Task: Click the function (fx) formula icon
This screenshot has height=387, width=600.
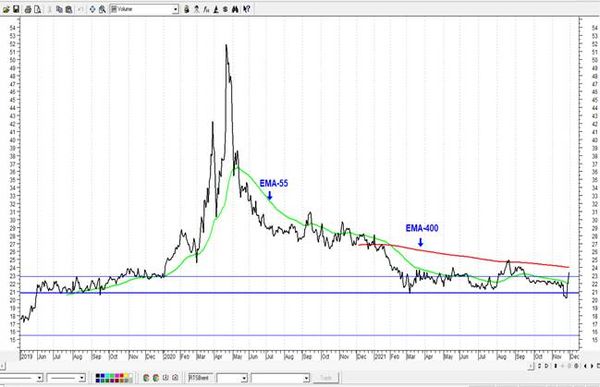Action: coord(206,9)
